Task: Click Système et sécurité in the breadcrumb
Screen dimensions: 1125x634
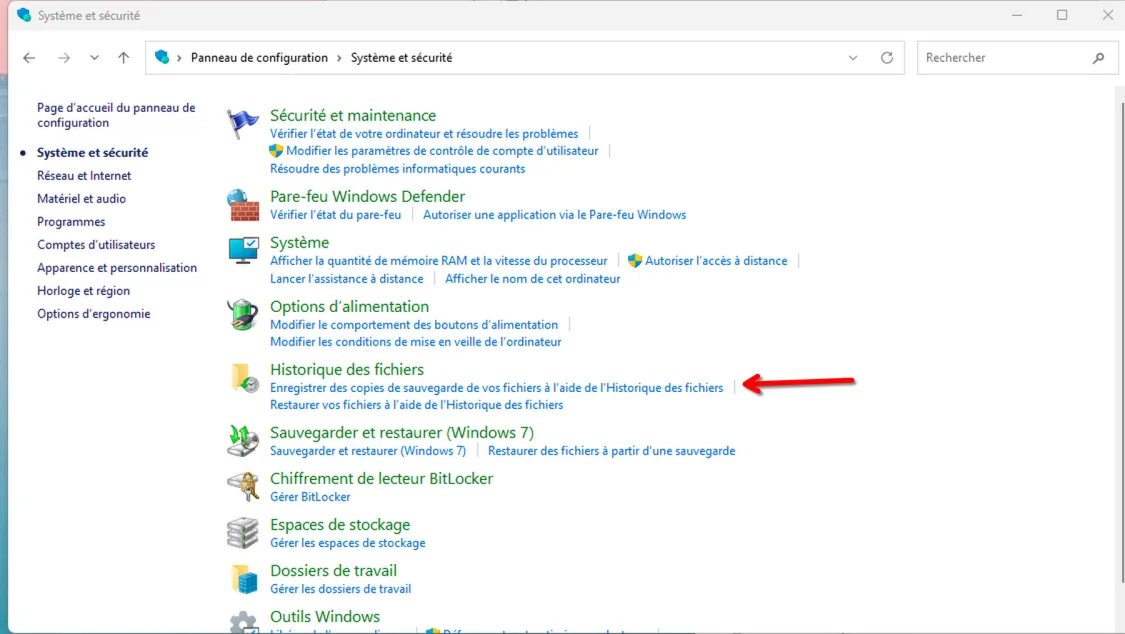Action: click(x=401, y=57)
